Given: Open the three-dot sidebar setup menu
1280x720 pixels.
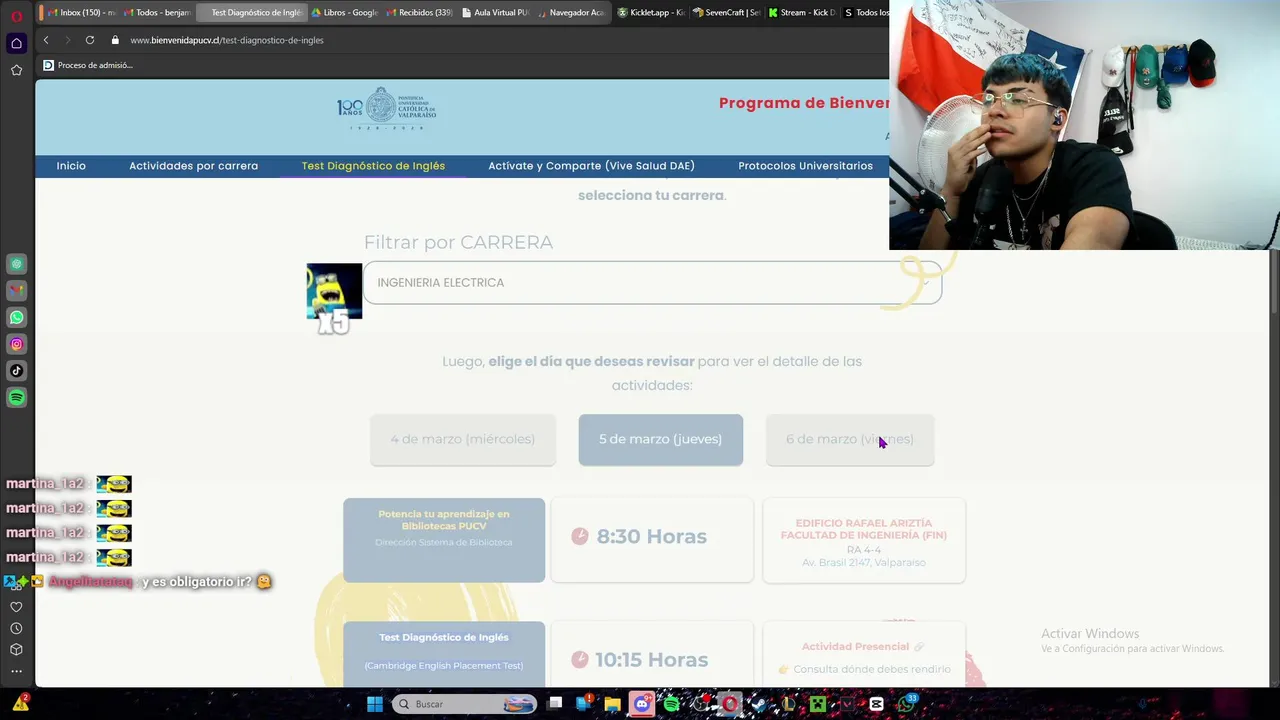Looking at the screenshot, I should [16, 671].
